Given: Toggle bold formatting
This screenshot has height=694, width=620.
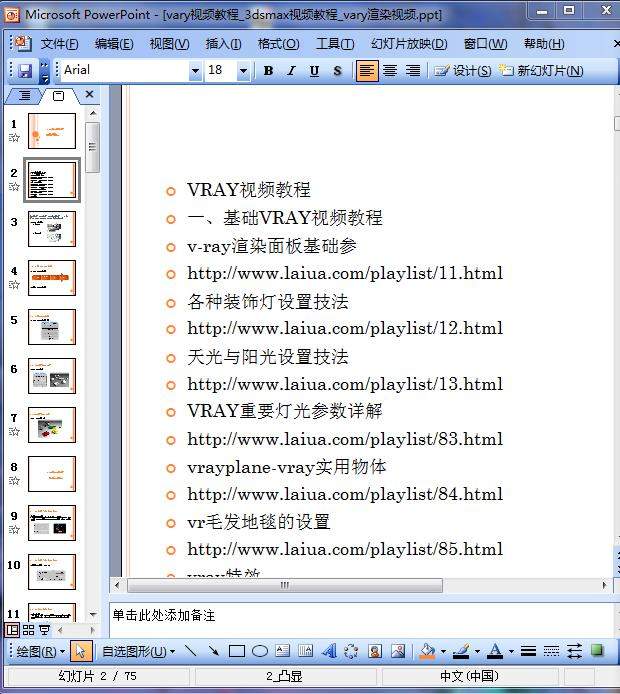Looking at the screenshot, I should [x=268, y=71].
